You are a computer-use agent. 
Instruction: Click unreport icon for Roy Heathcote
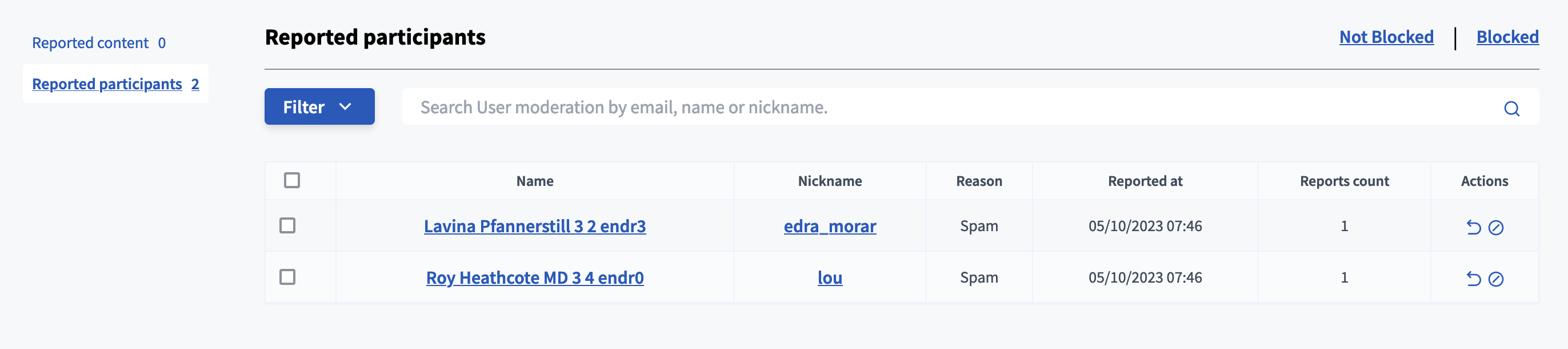pos(1473,279)
